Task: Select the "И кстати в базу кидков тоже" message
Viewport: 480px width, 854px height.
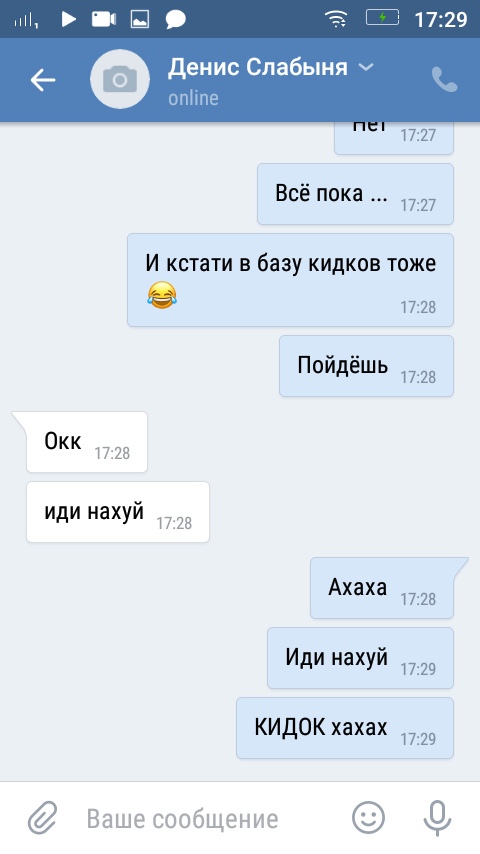Action: click(290, 280)
